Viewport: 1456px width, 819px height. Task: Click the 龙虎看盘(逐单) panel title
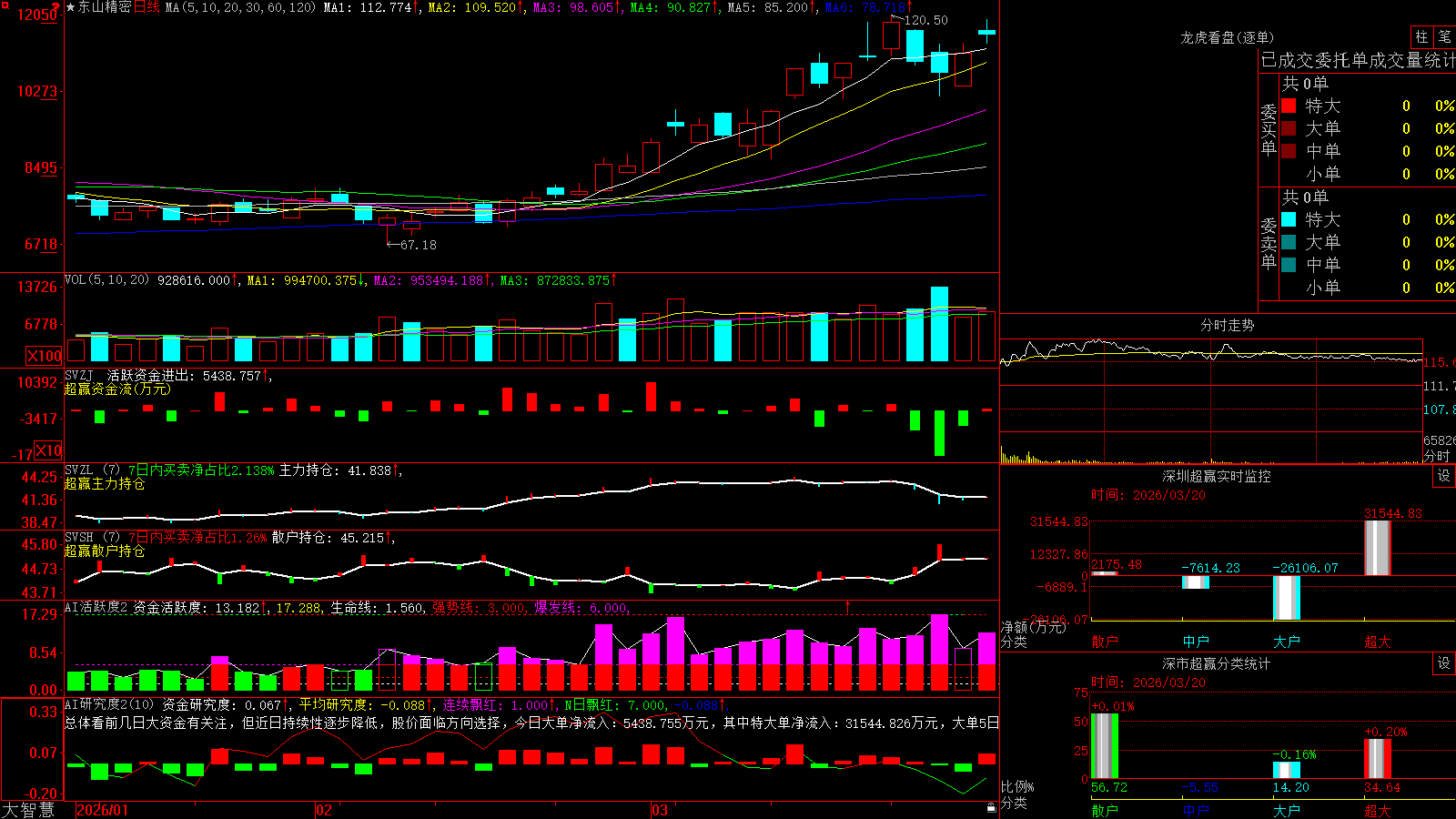tap(1227, 37)
